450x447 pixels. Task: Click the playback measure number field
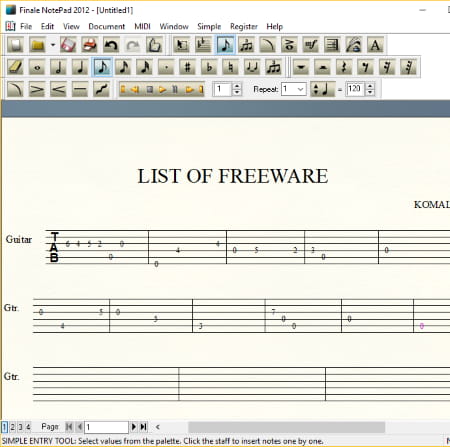(x=222, y=89)
